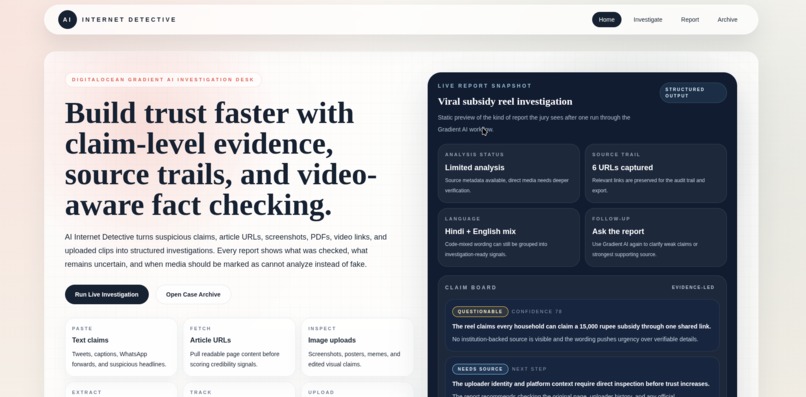Viewport: 806px width, 397px height.
Task: Select the DigitalOcean Gradient AI Investigation Desk pill
Action: pos(163,80)
